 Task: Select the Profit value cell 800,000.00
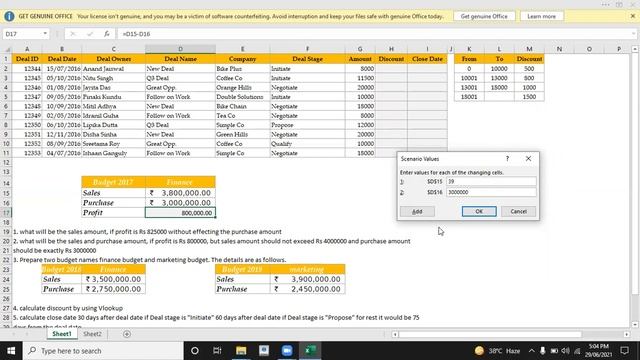(180, 213)
